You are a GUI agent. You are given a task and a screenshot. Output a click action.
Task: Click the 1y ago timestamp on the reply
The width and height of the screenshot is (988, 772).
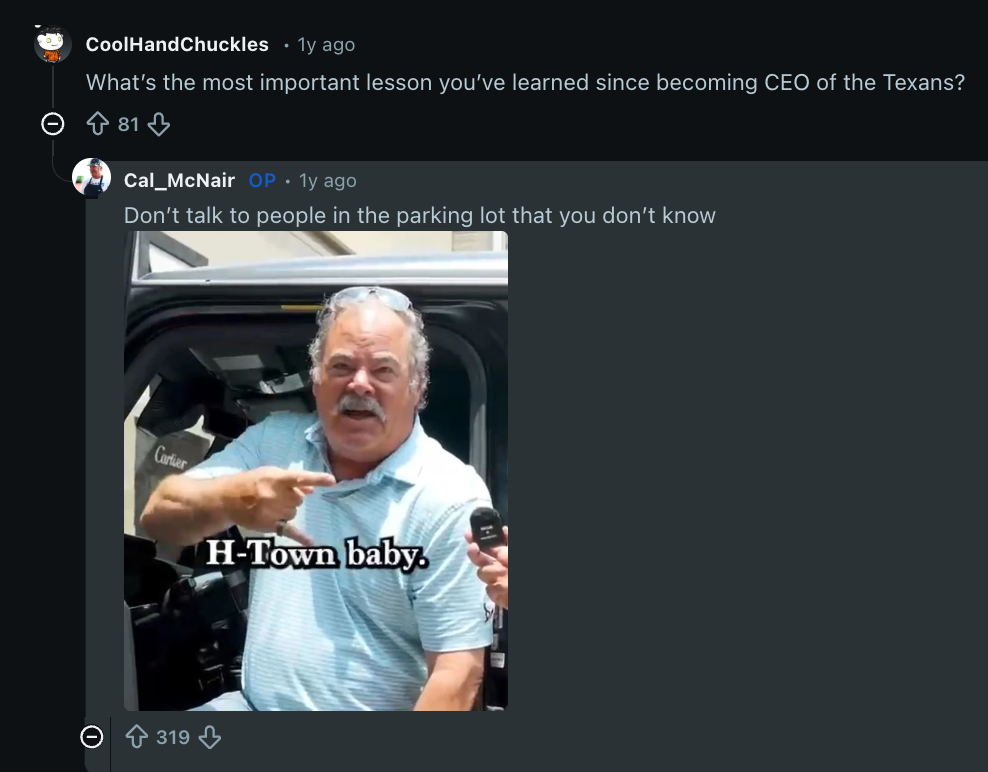[x=327, y=181]
